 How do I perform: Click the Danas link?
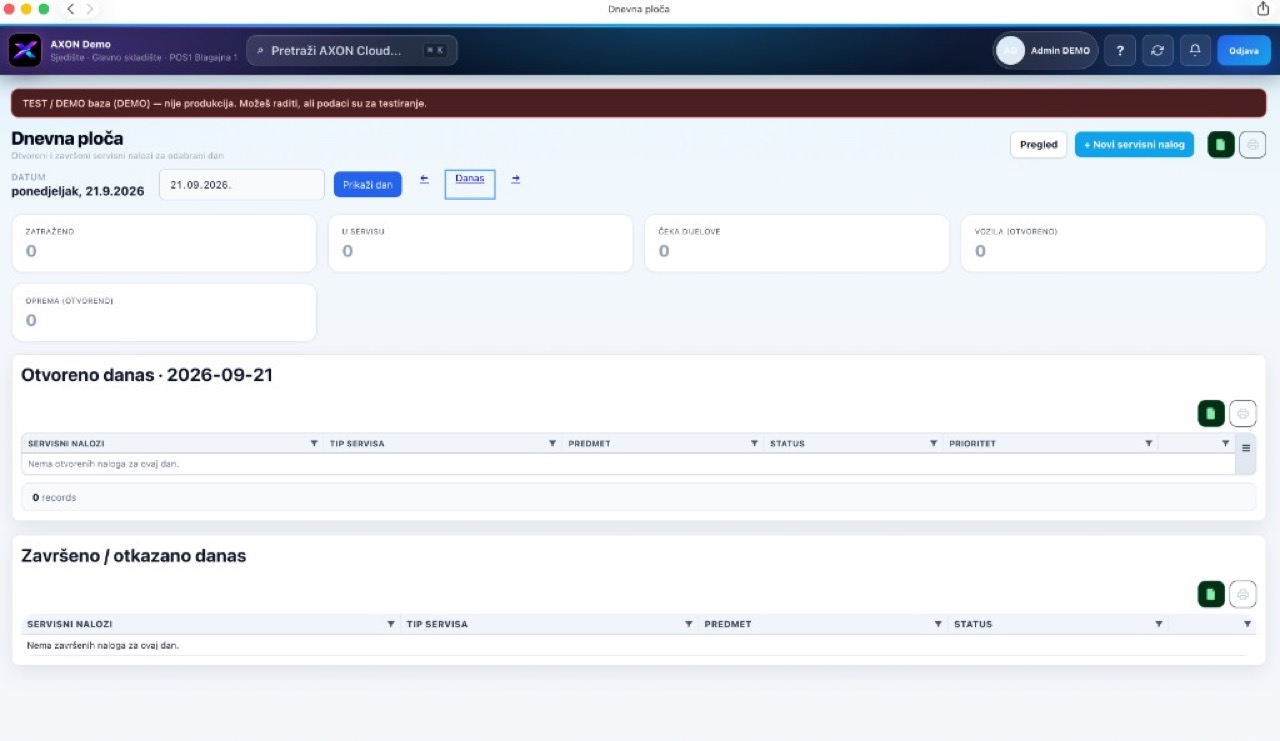coord(470,179)
